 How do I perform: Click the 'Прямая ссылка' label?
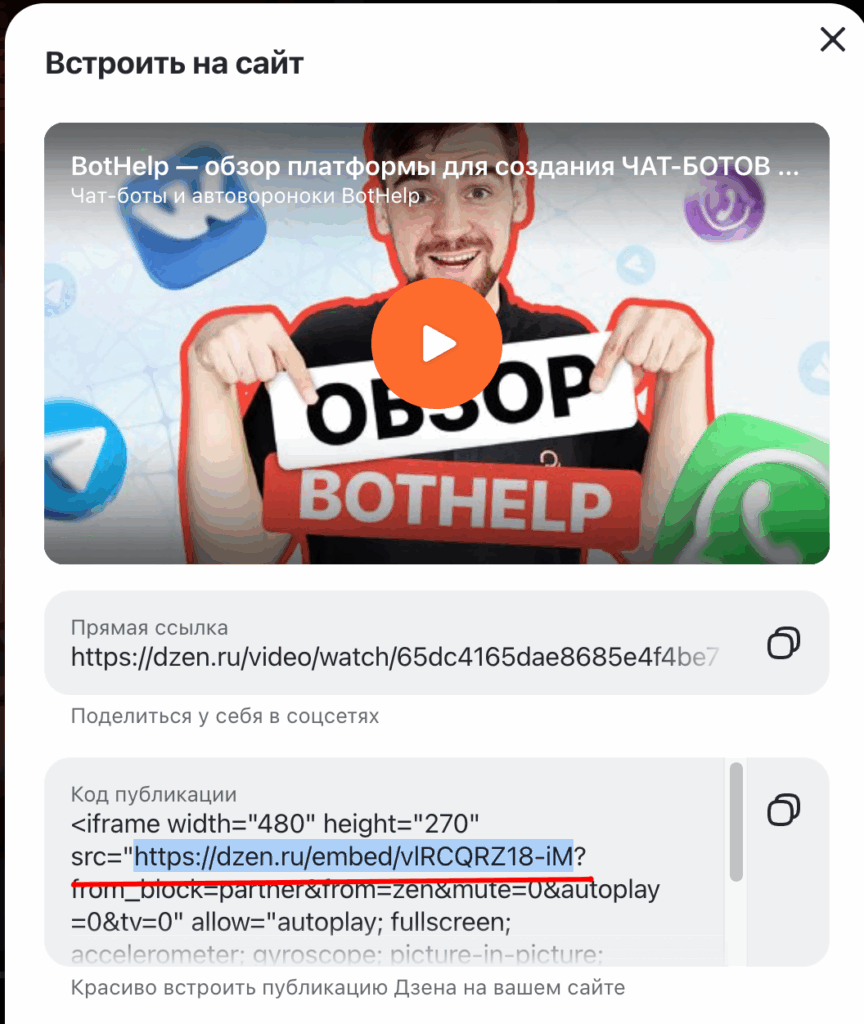pyautogui.click(x=149, y=628)
